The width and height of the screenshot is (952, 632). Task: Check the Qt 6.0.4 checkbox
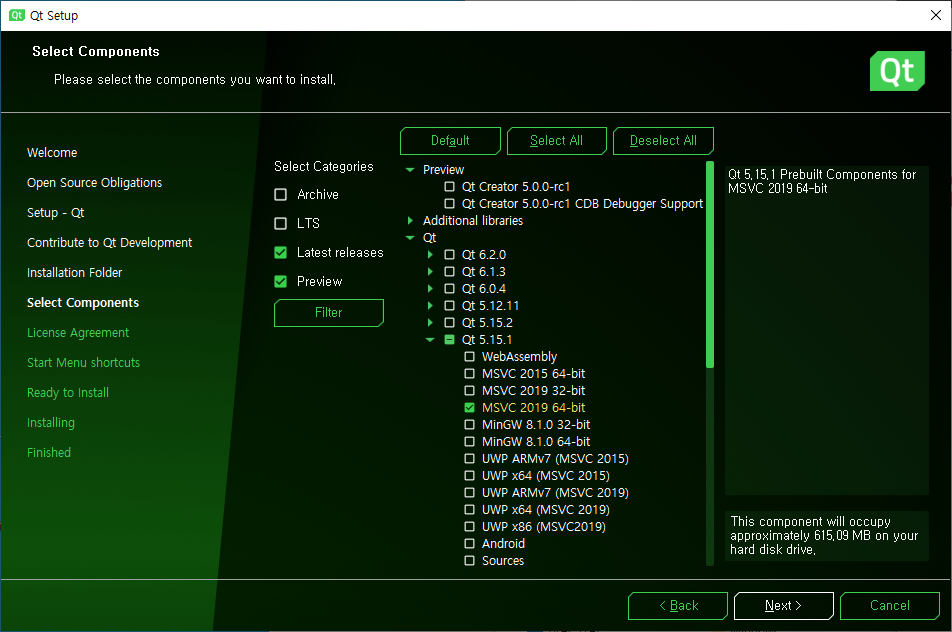point(449,288)
